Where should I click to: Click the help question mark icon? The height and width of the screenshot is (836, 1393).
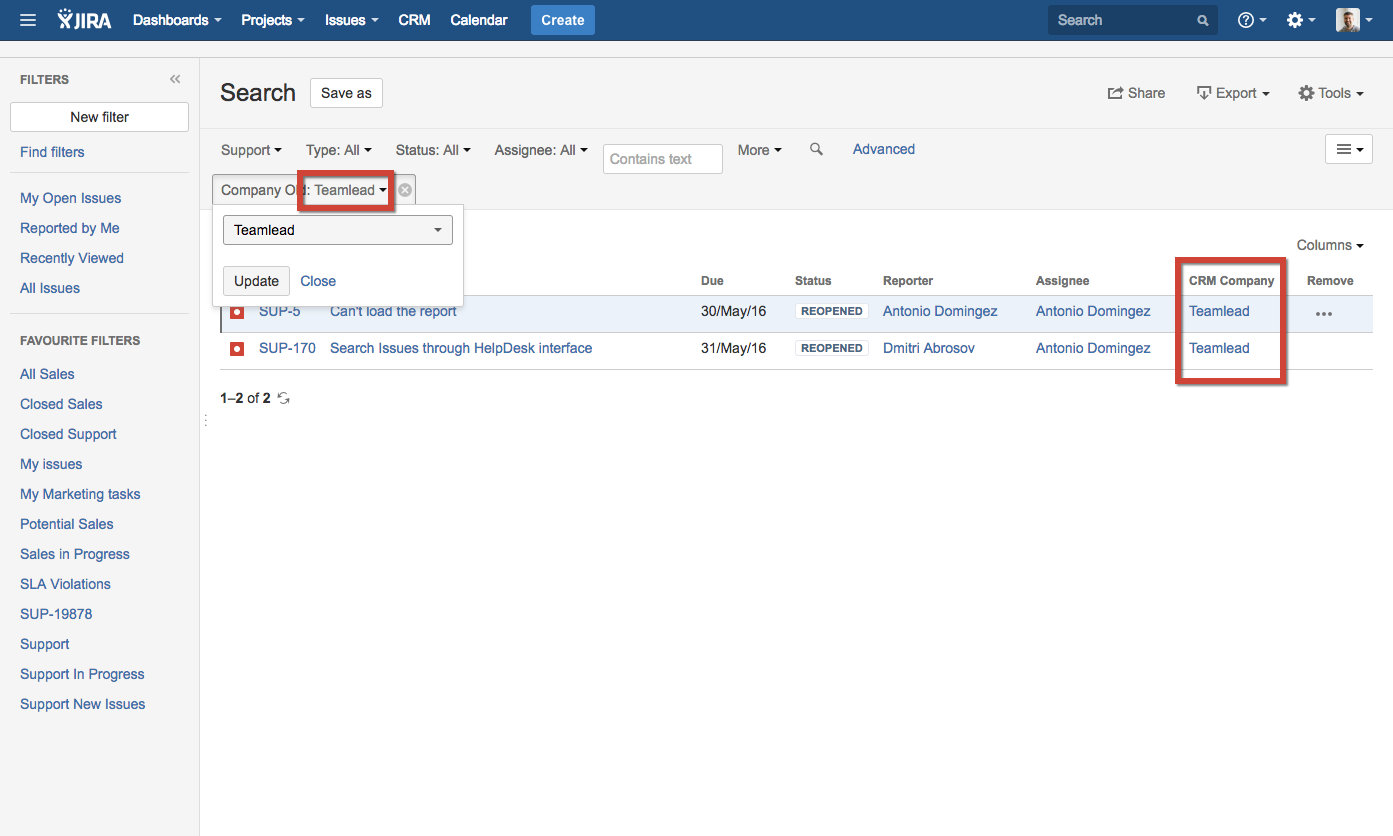click(x=1251, y=20)
